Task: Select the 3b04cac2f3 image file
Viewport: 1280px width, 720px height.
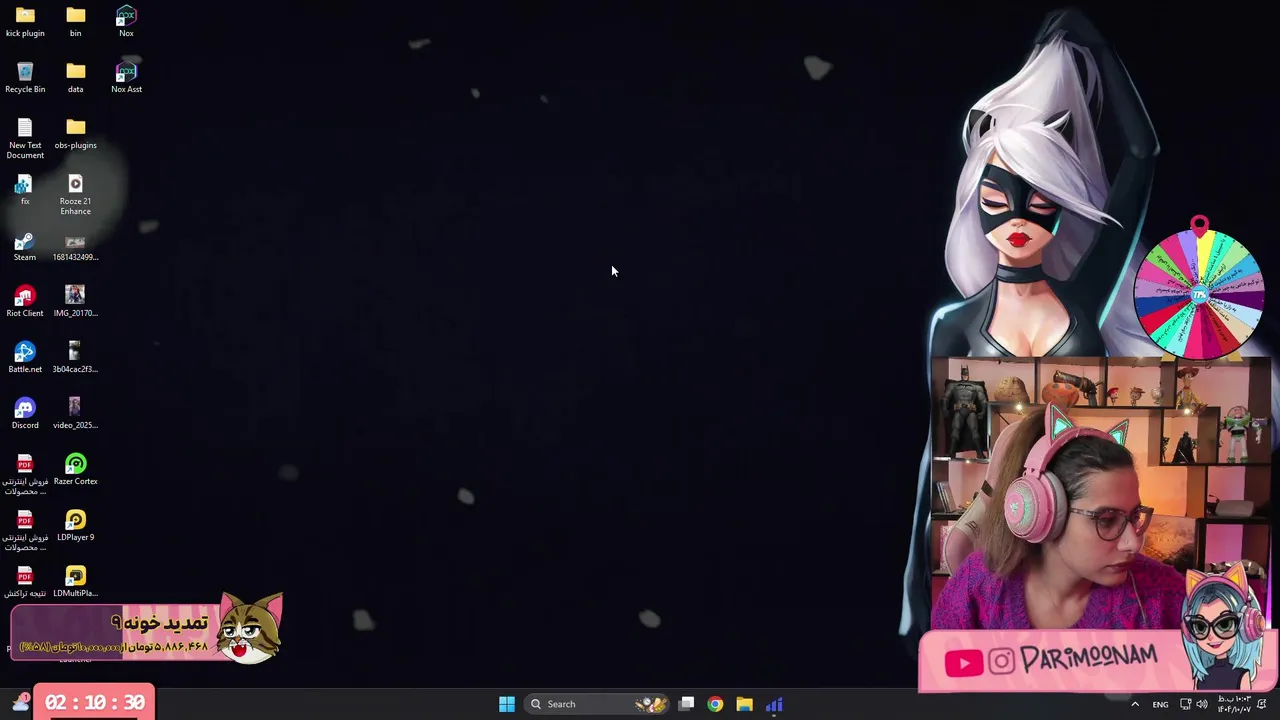Action: [x=75, y=358]
